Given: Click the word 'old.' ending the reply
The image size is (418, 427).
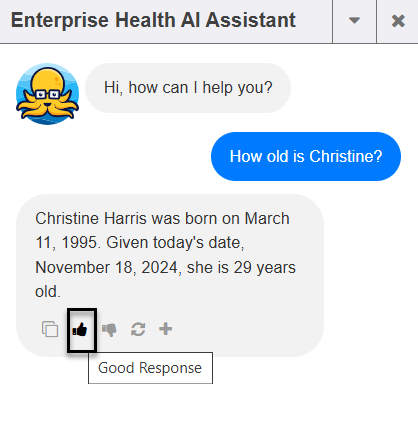Looking at the screenshot, I should pos(48,292).
